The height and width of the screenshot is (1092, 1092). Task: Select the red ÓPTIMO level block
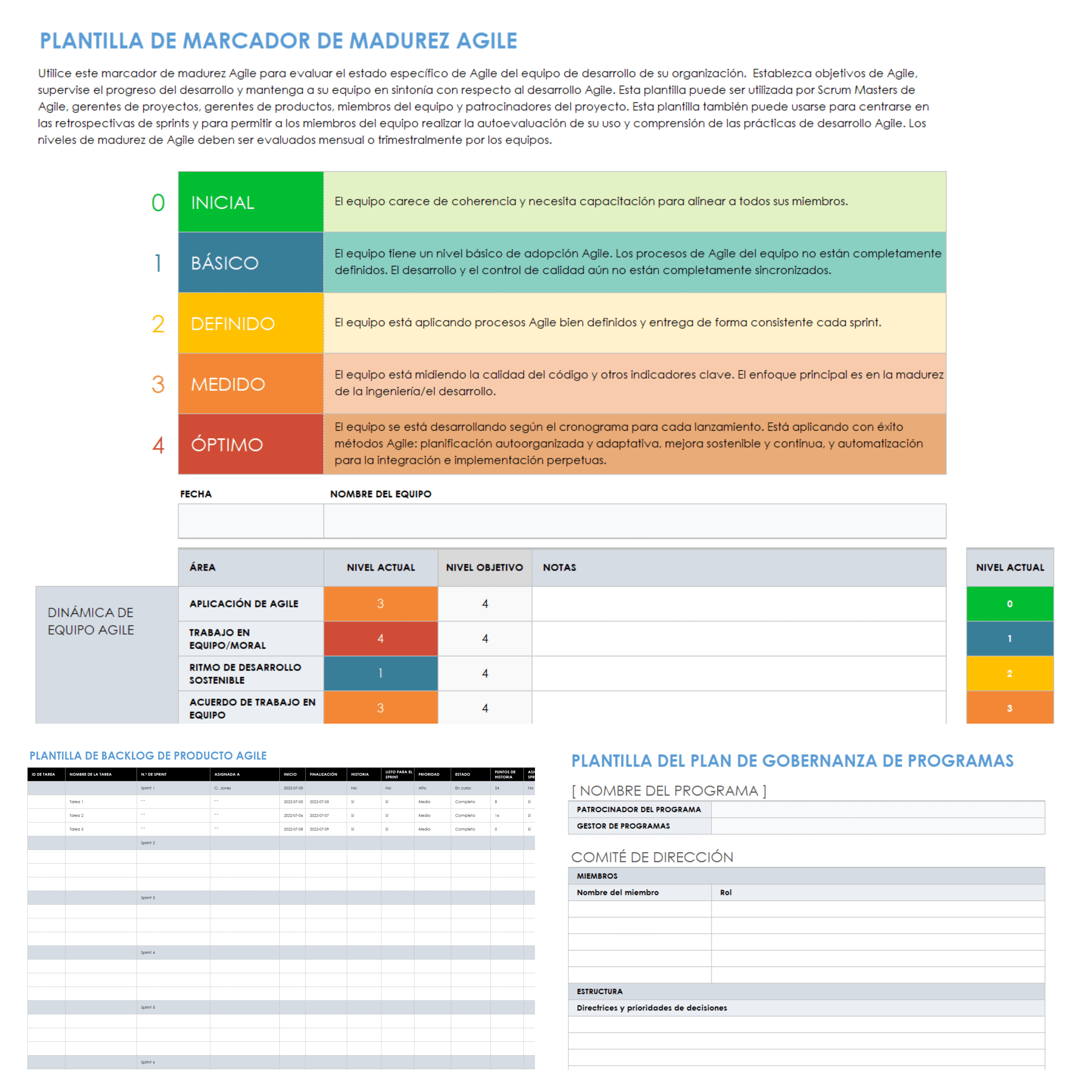pos(251,444)
